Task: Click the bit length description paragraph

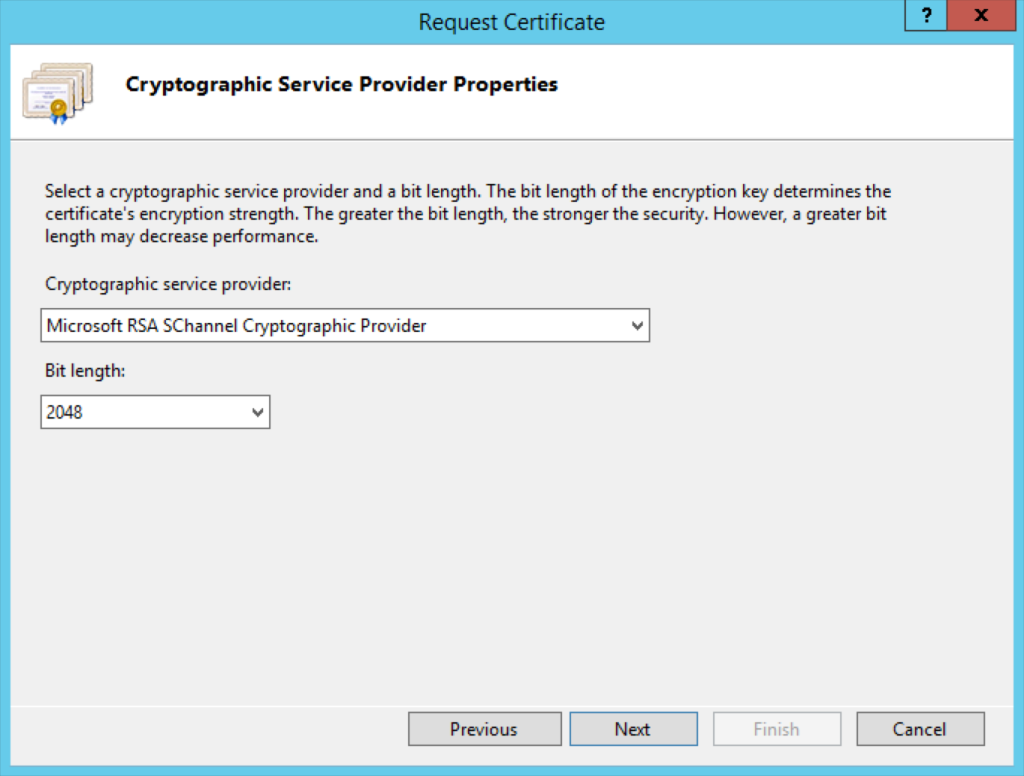Action: point(466,213)
